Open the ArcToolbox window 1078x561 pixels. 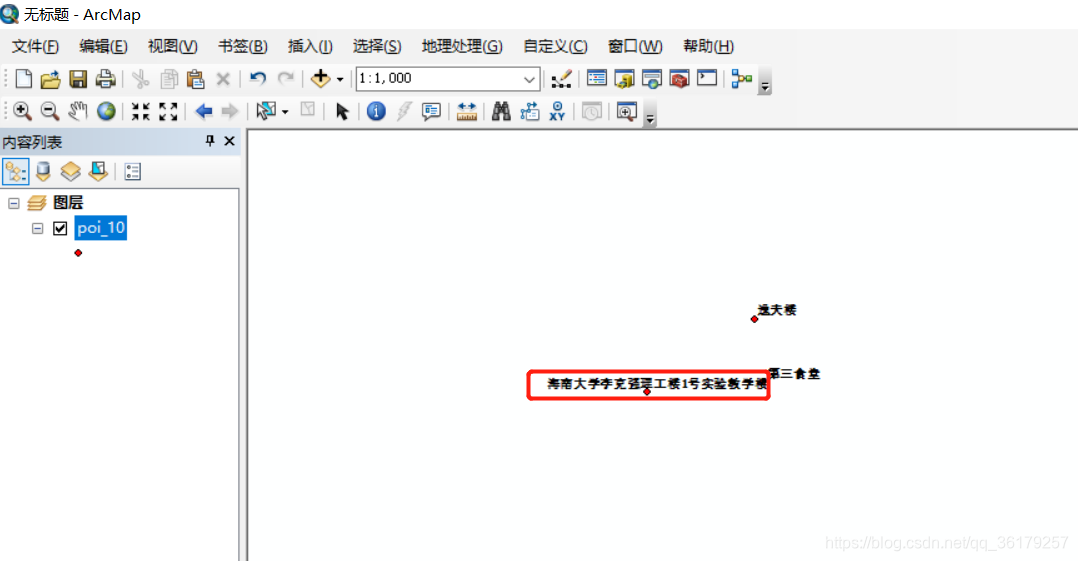point(679,79)
